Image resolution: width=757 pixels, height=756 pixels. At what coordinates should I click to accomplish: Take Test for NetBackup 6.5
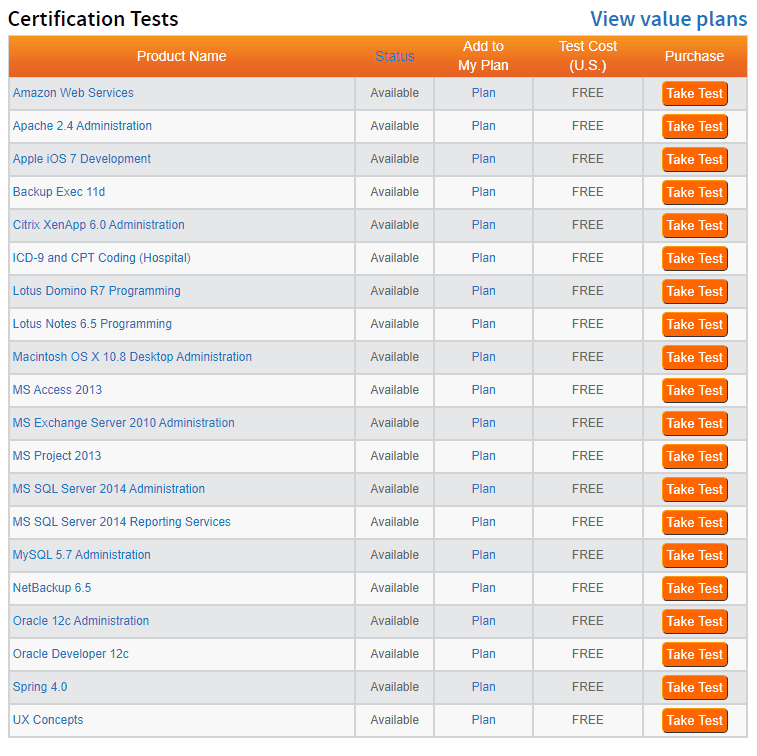(694, 588)
